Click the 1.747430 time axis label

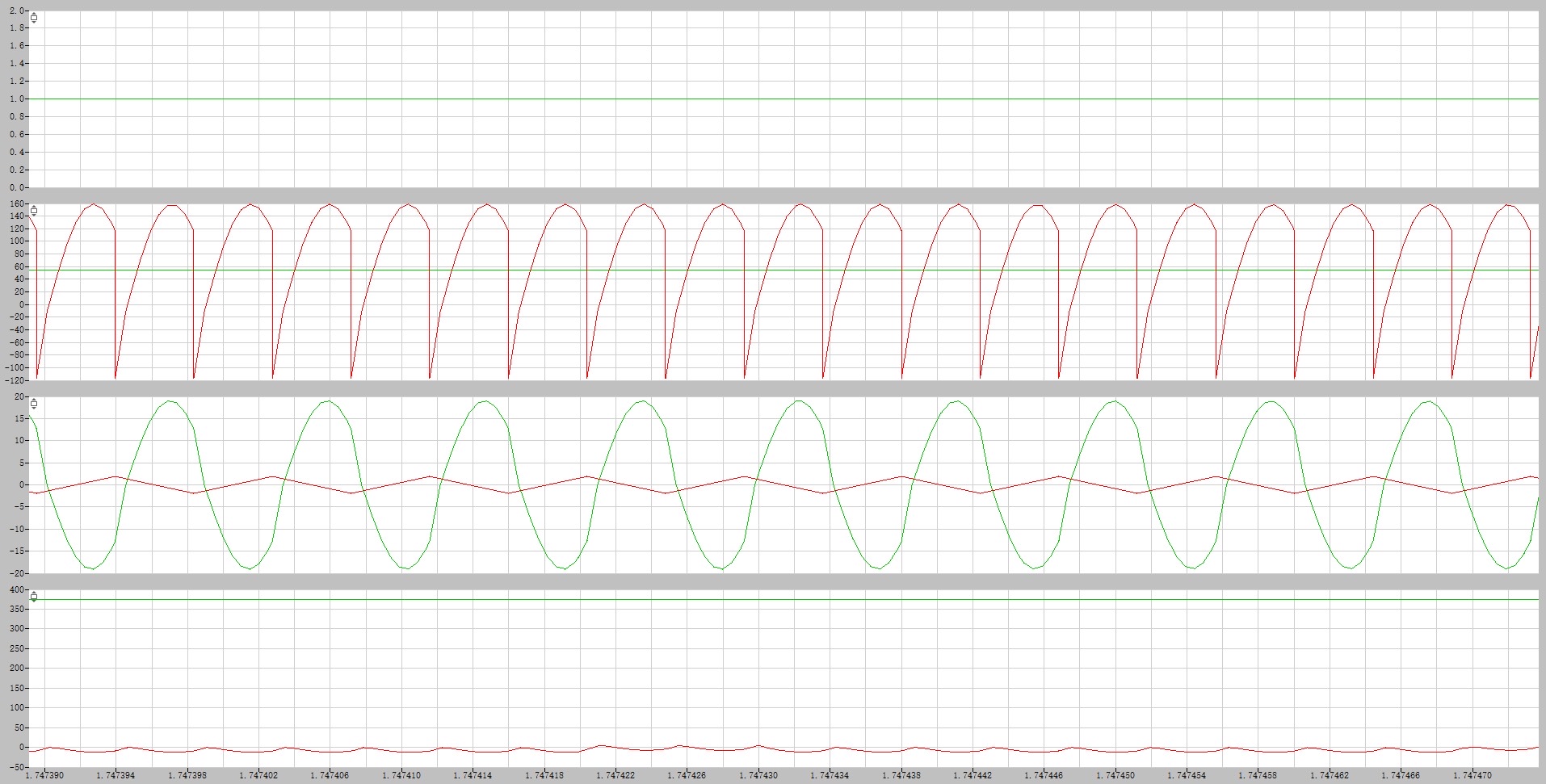coord(758,776)
